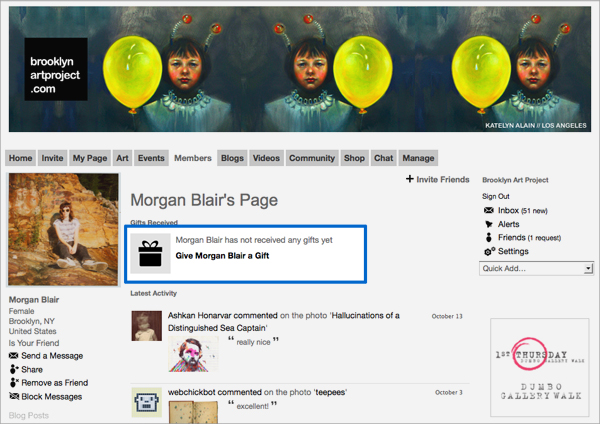Open the Videos tab
Viewport: 600px width, 424px height.
(266, 158)
